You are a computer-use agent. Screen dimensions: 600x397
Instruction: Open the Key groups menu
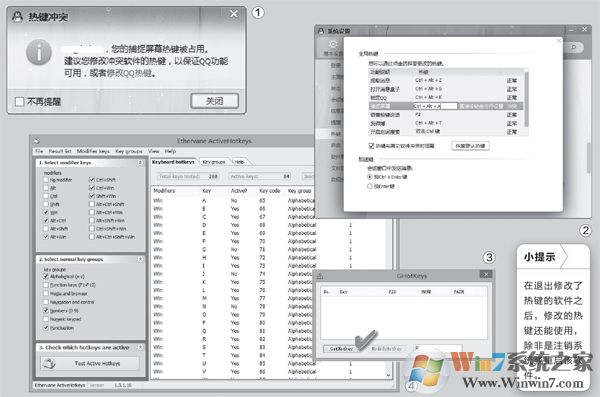[x=129, y=151]
